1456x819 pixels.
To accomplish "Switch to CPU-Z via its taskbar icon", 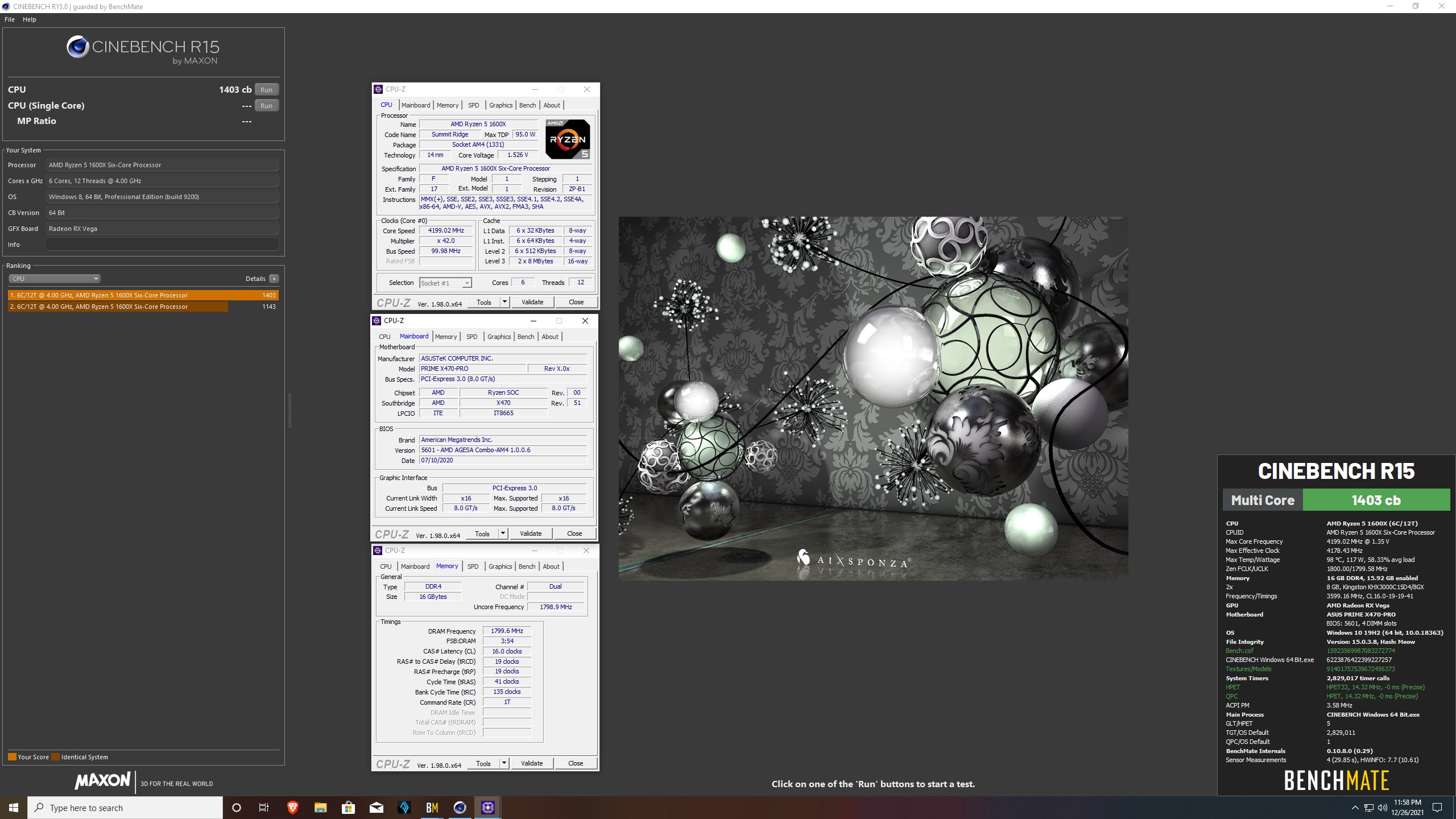I will (488, 808).
